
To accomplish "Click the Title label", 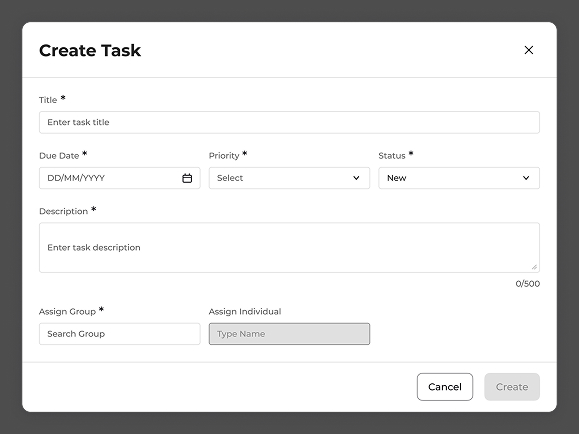I will point(48,100).
